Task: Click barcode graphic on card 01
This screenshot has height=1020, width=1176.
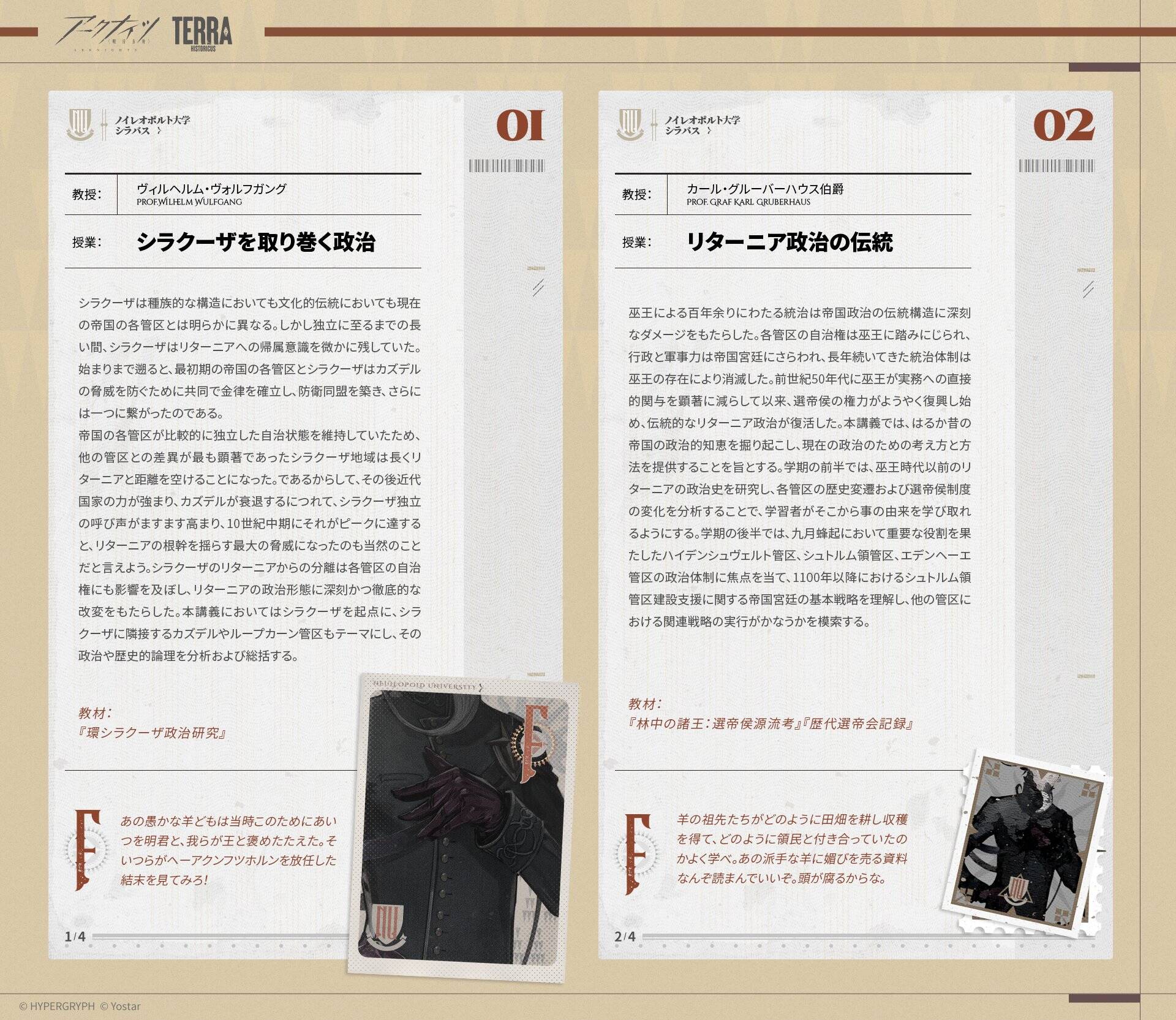Action: (x=507, y=165)
